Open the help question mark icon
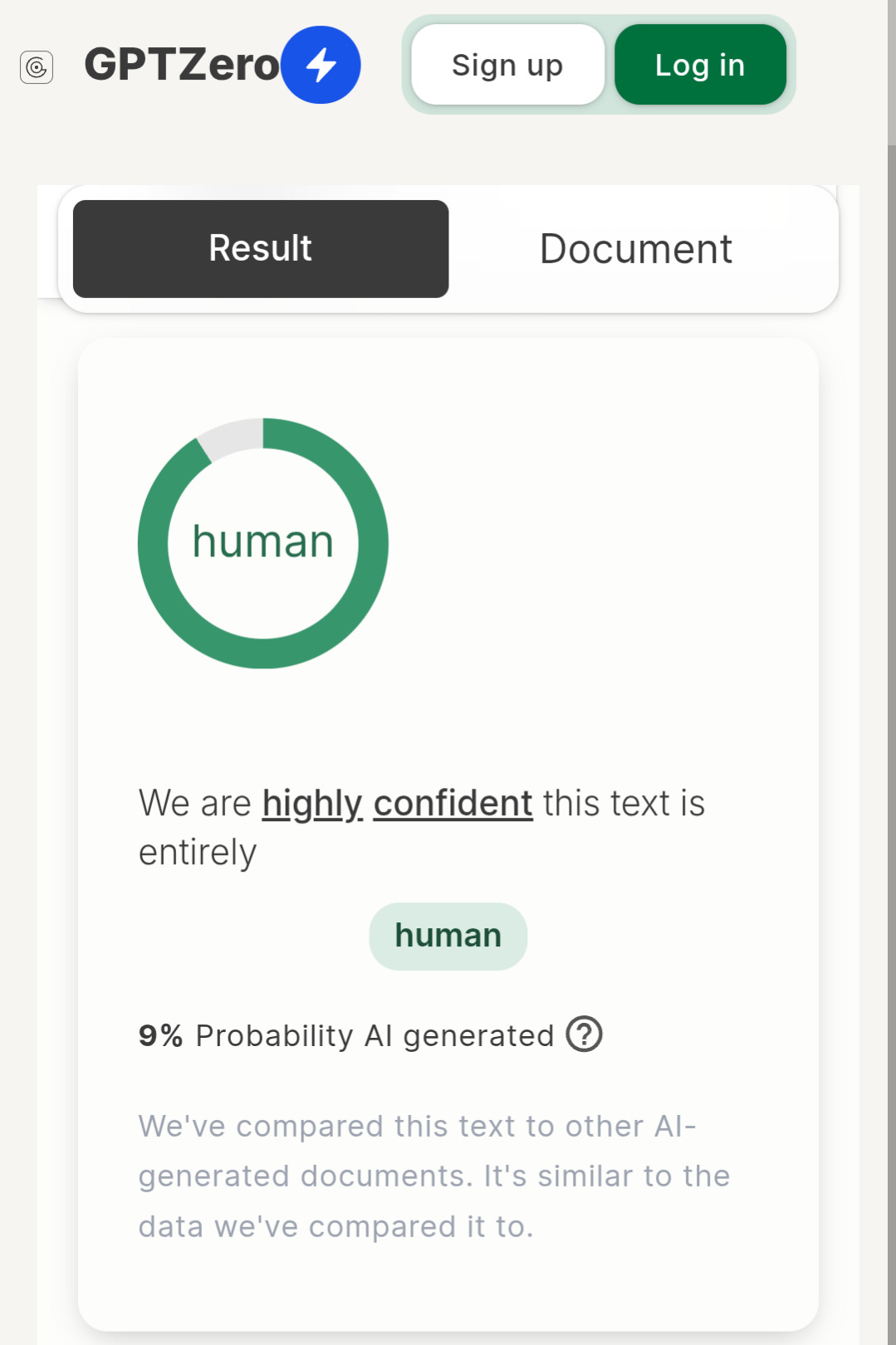This screenshot has width=896, height=1345. pos(584,1034)
